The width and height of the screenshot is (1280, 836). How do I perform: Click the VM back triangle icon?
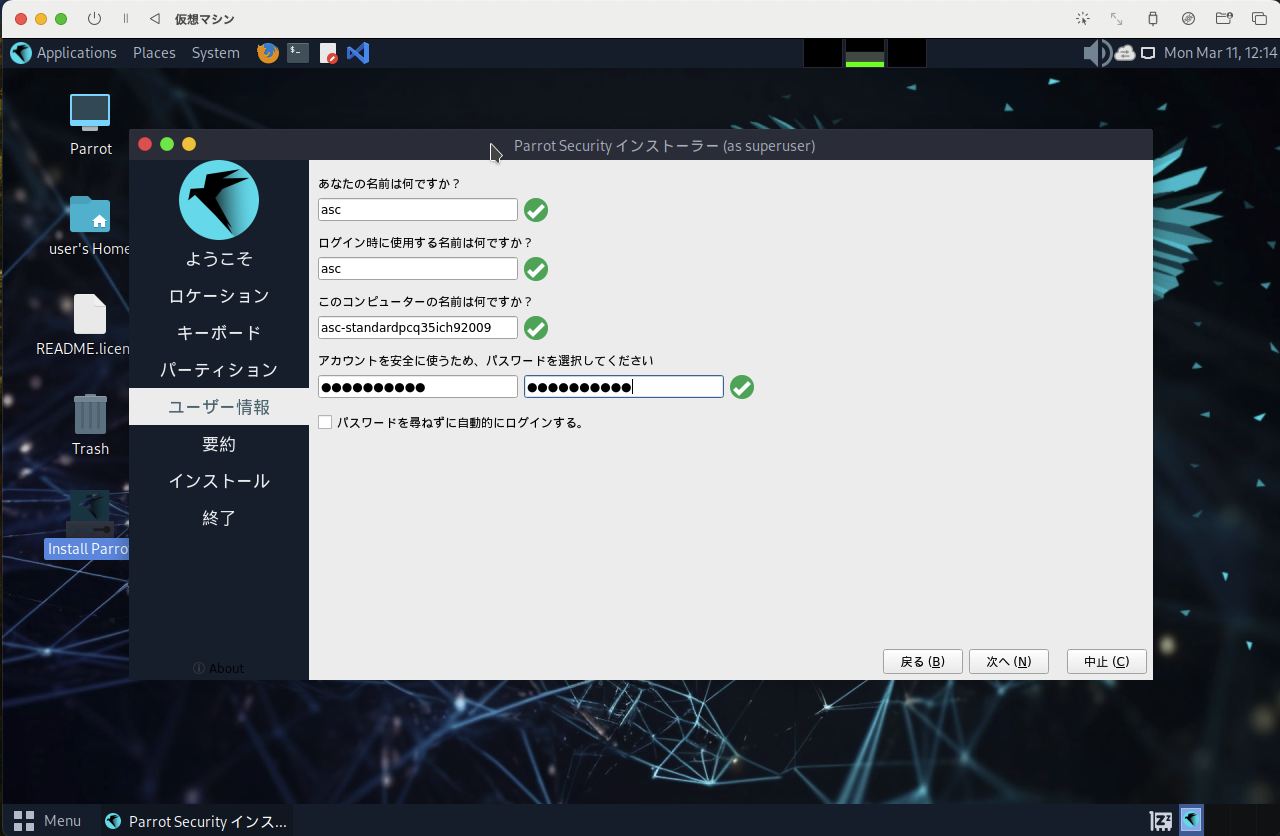point(154,19)
